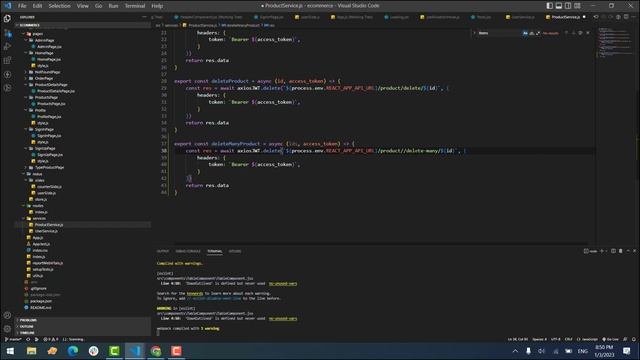
Task: Expand replace mode arrow in find widget
Action: click(474, 33)
